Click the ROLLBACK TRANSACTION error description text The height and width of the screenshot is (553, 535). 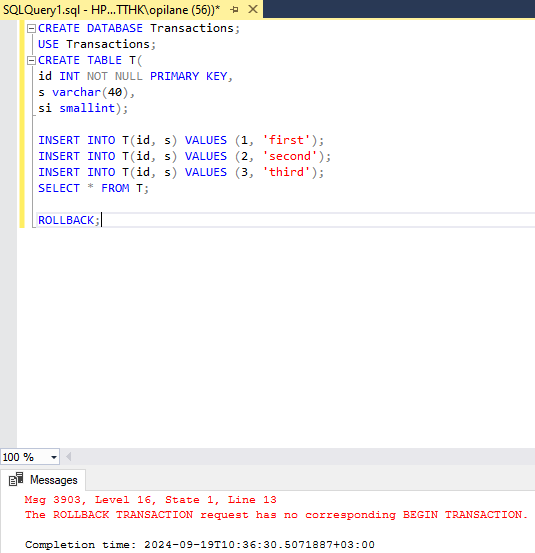tap(276, 515)
